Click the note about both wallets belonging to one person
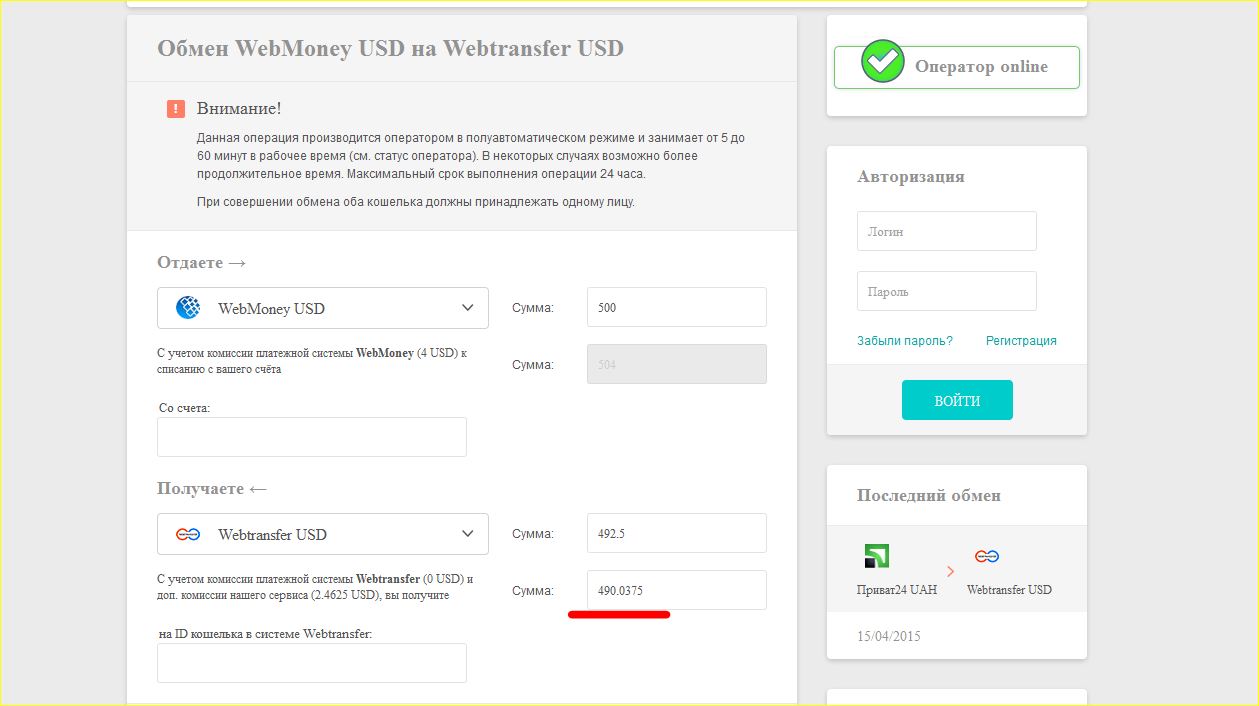This screenshot has width=1259, height=706. pos(416,202)
